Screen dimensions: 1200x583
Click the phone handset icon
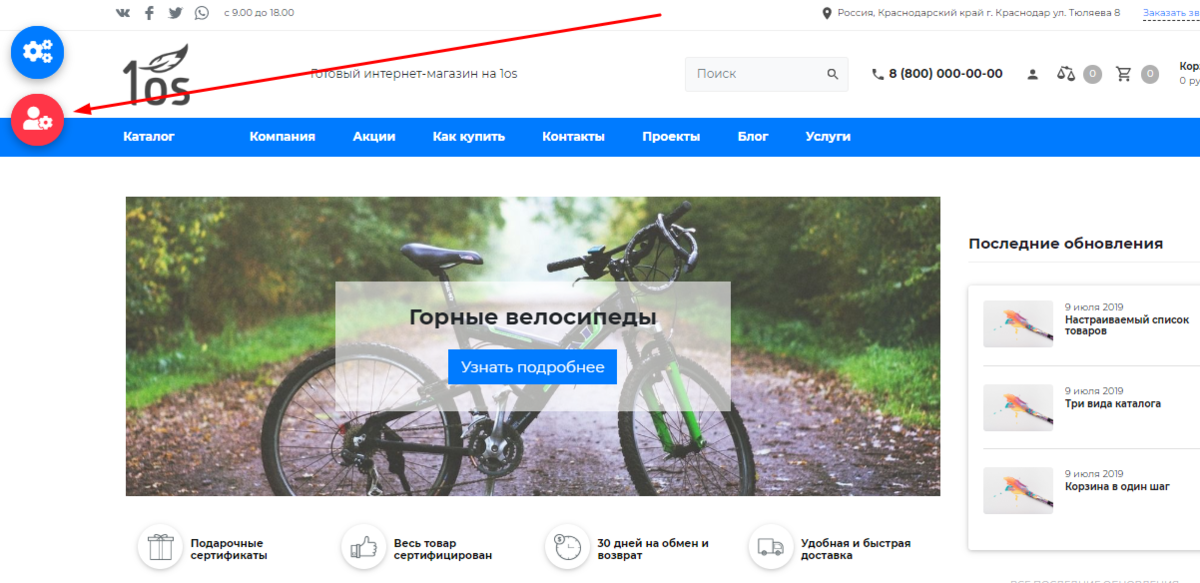tap(878, 74)
